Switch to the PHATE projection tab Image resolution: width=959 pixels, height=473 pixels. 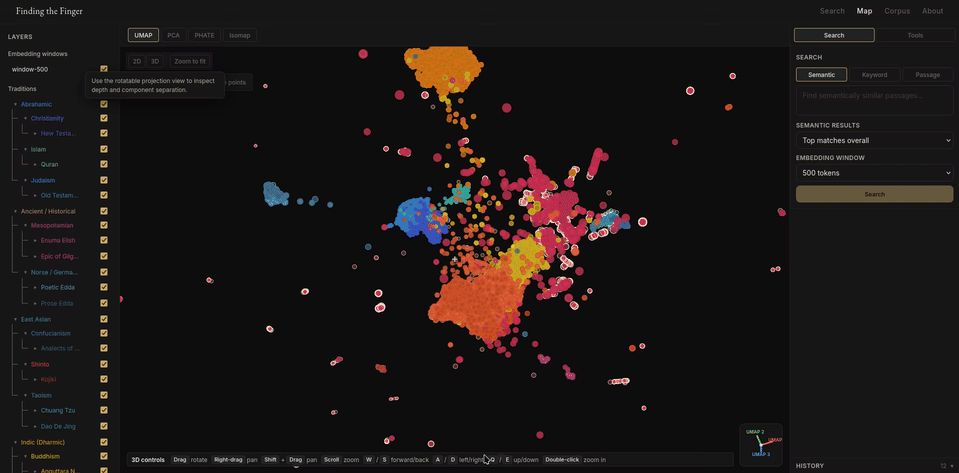tap(204, 35)
